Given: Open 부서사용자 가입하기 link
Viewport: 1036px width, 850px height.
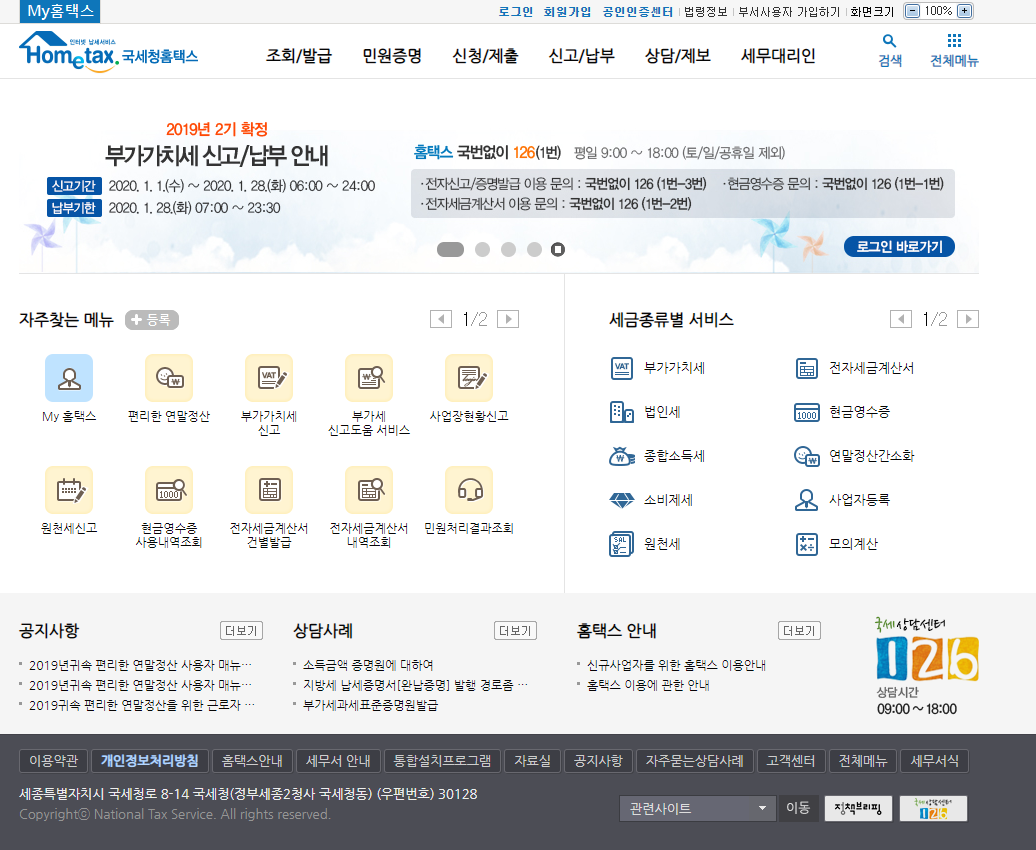Looking at the screenshot, I should coord(789,12).
